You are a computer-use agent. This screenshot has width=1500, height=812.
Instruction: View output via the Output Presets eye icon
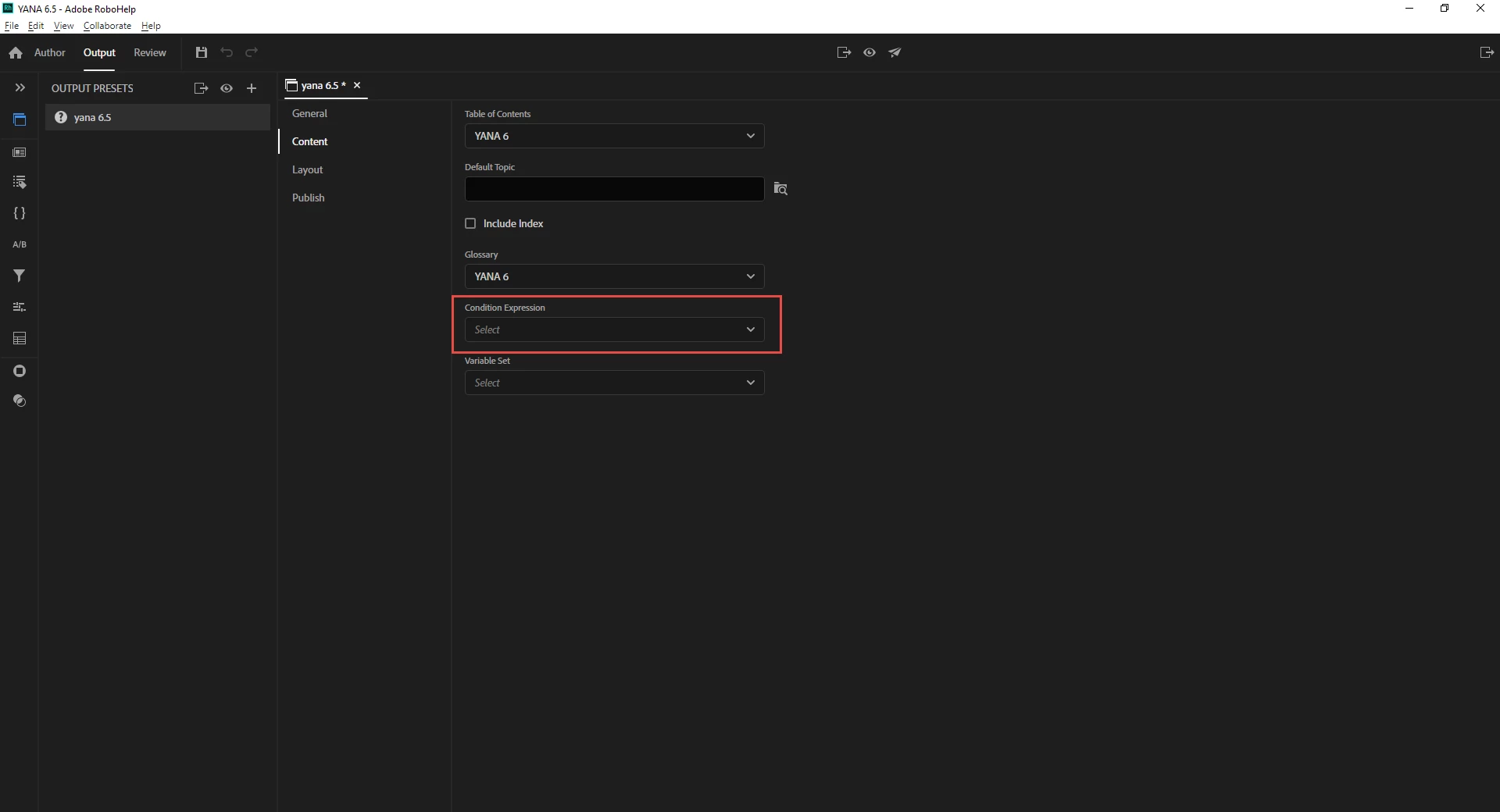(x=227, y=88)
